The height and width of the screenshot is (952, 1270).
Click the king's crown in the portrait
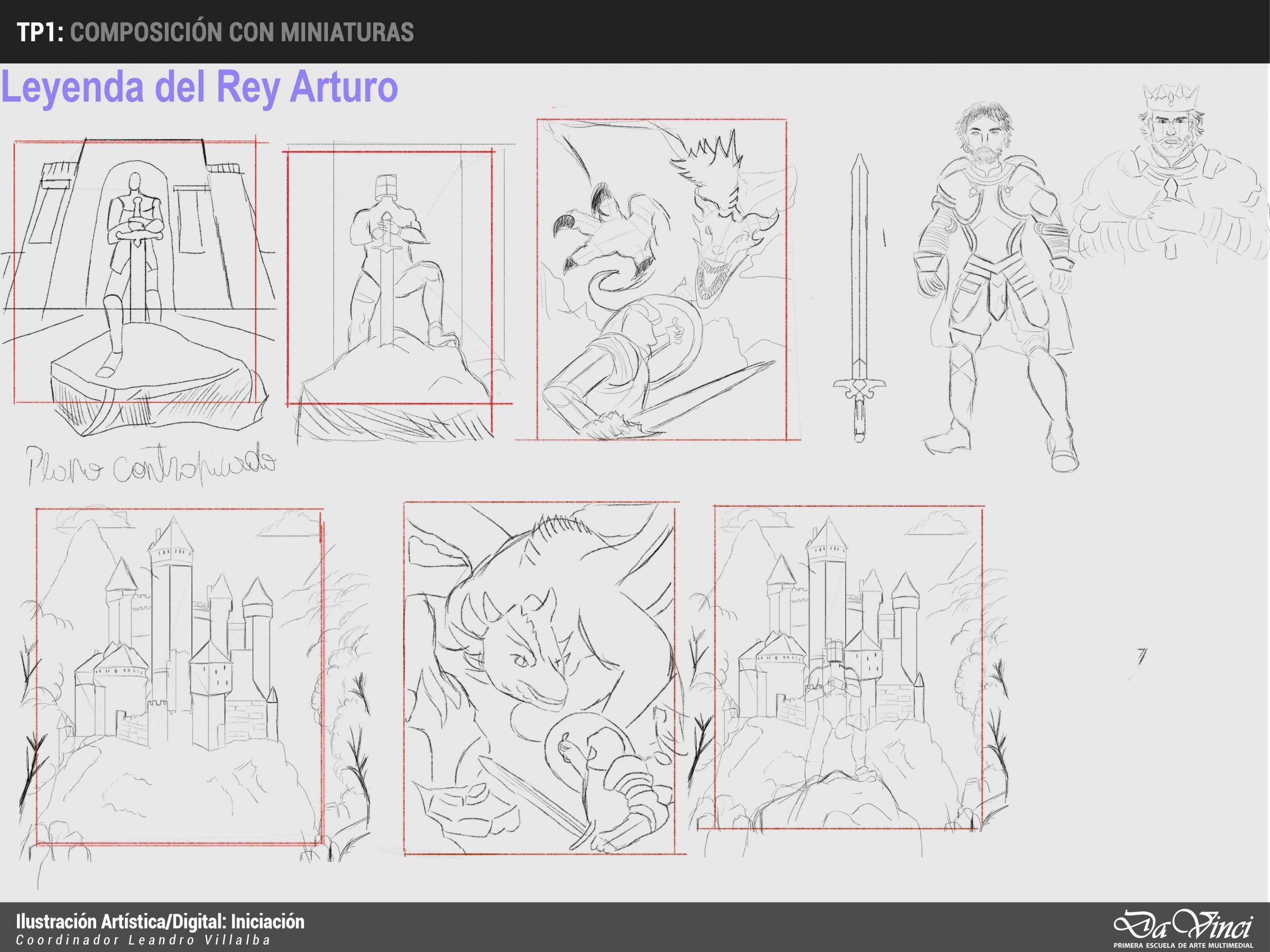pyautogui.click(x=1170, y=99)
